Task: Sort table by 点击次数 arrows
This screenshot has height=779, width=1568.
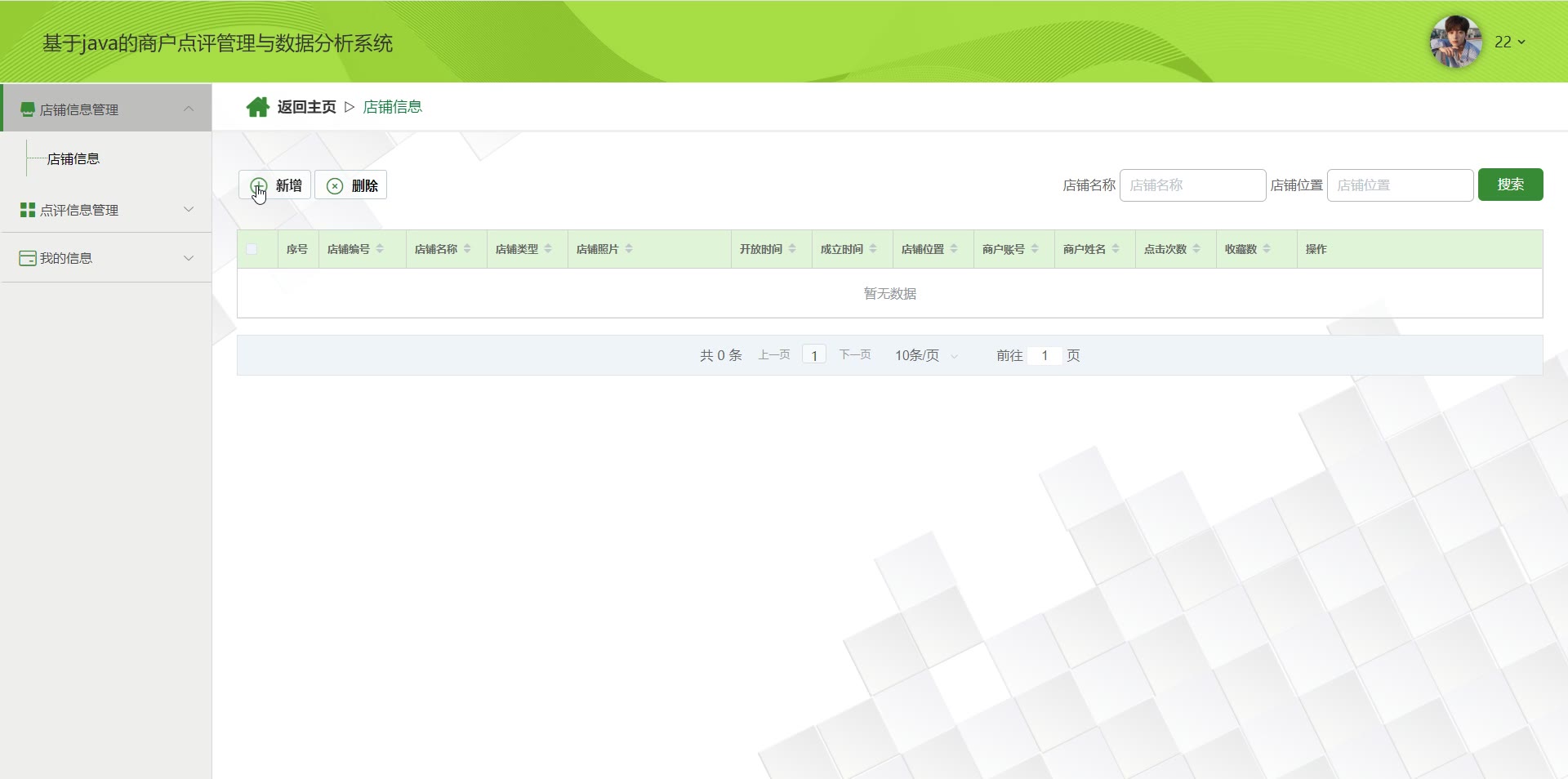Action: coord(1196,249)
